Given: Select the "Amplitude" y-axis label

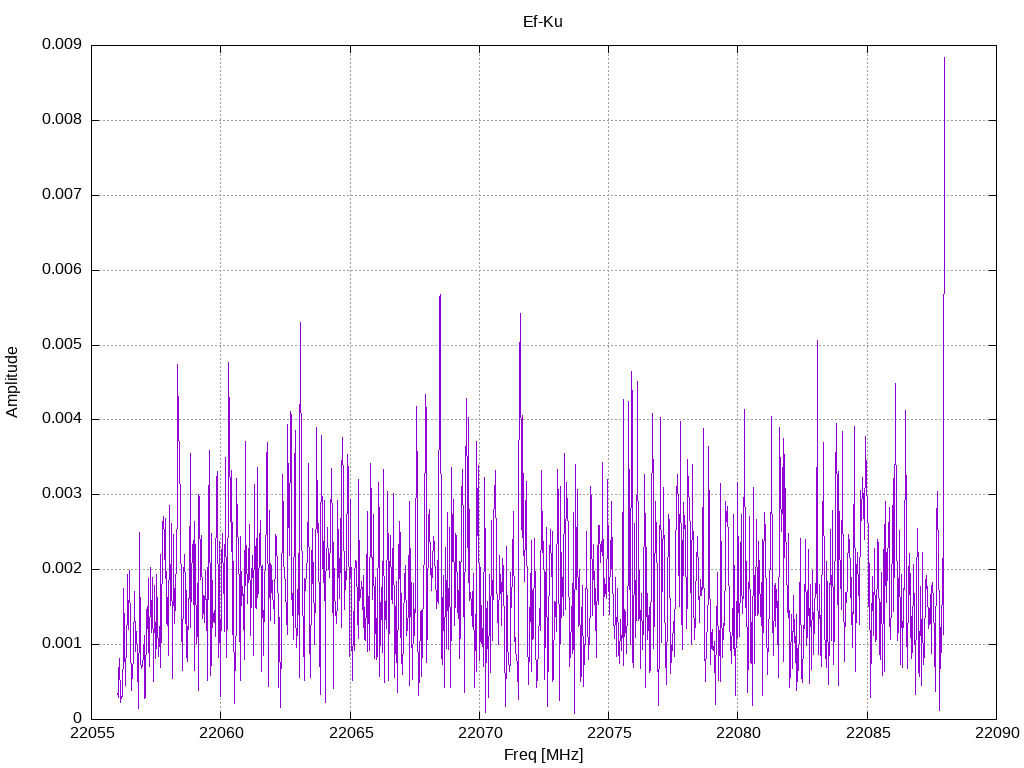Looking at the screenshot, I should pos(12,381).
